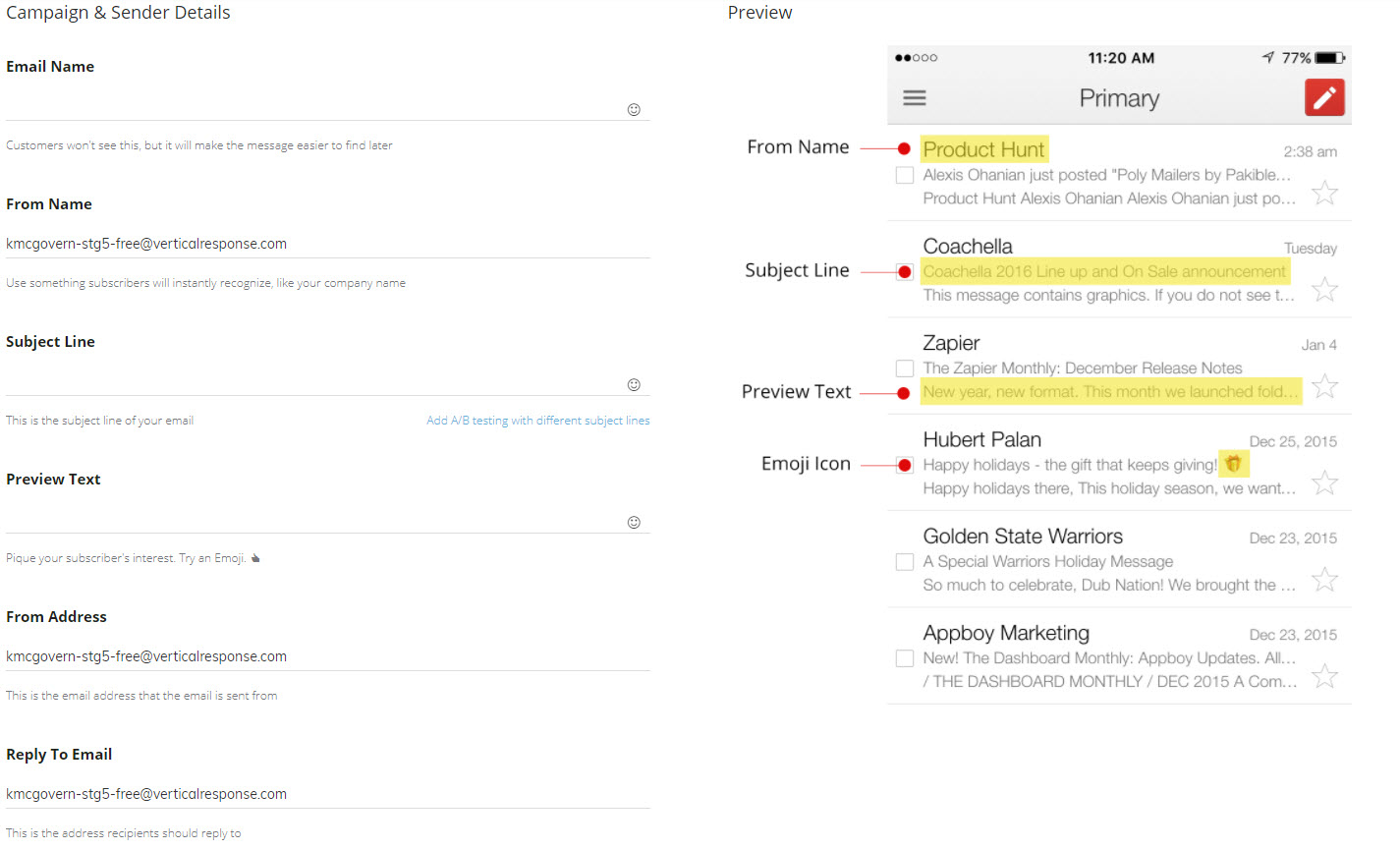This screenshot has height=850, width=1400.
Task: Click the battery icon in phone status bar
Action: (1330, 58)
